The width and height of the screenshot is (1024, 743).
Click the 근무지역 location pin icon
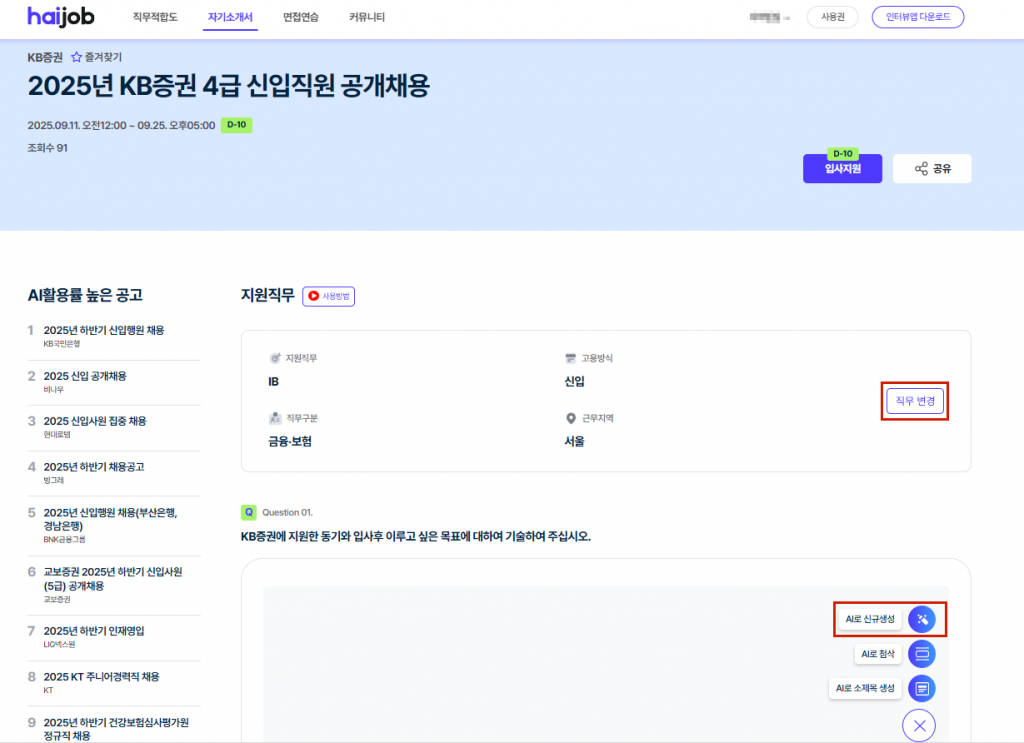click(x=570, y=418)
